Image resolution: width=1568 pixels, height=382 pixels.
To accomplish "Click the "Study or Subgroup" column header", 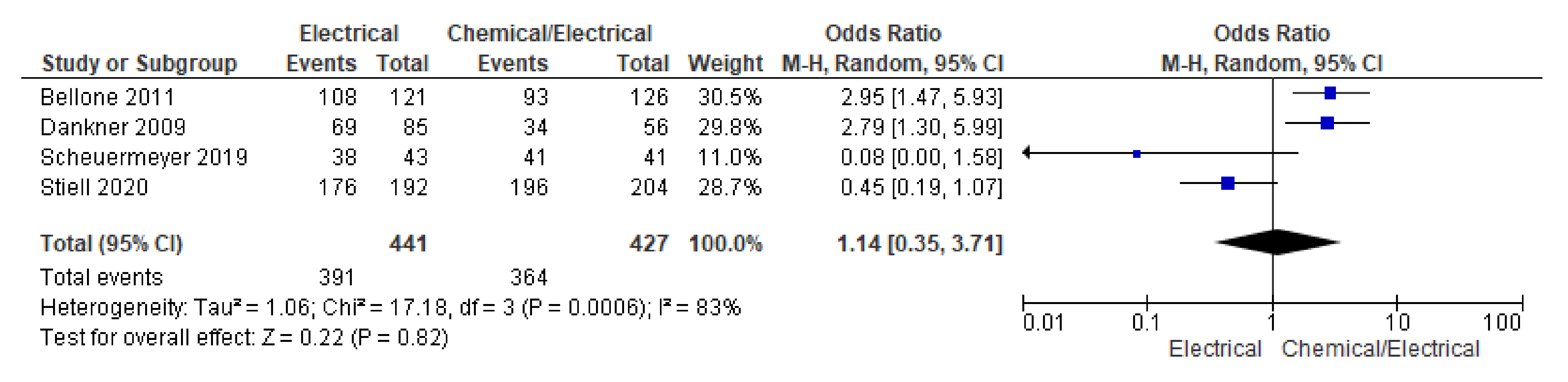I will 139,63.
